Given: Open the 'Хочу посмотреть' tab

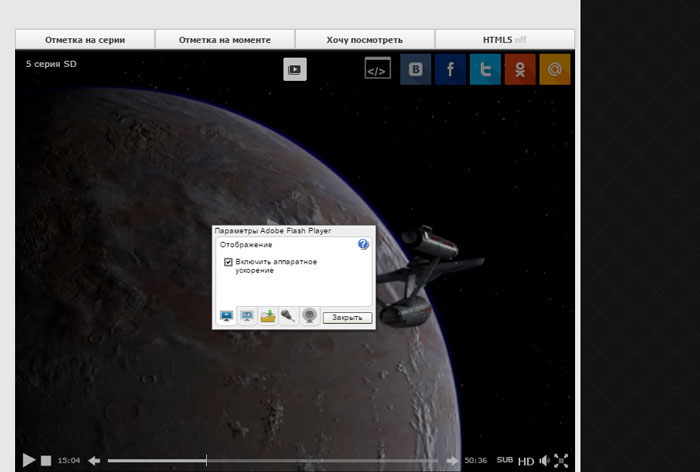Looking at the screenshot, I should pyautogui.click(x=364, y=40).
